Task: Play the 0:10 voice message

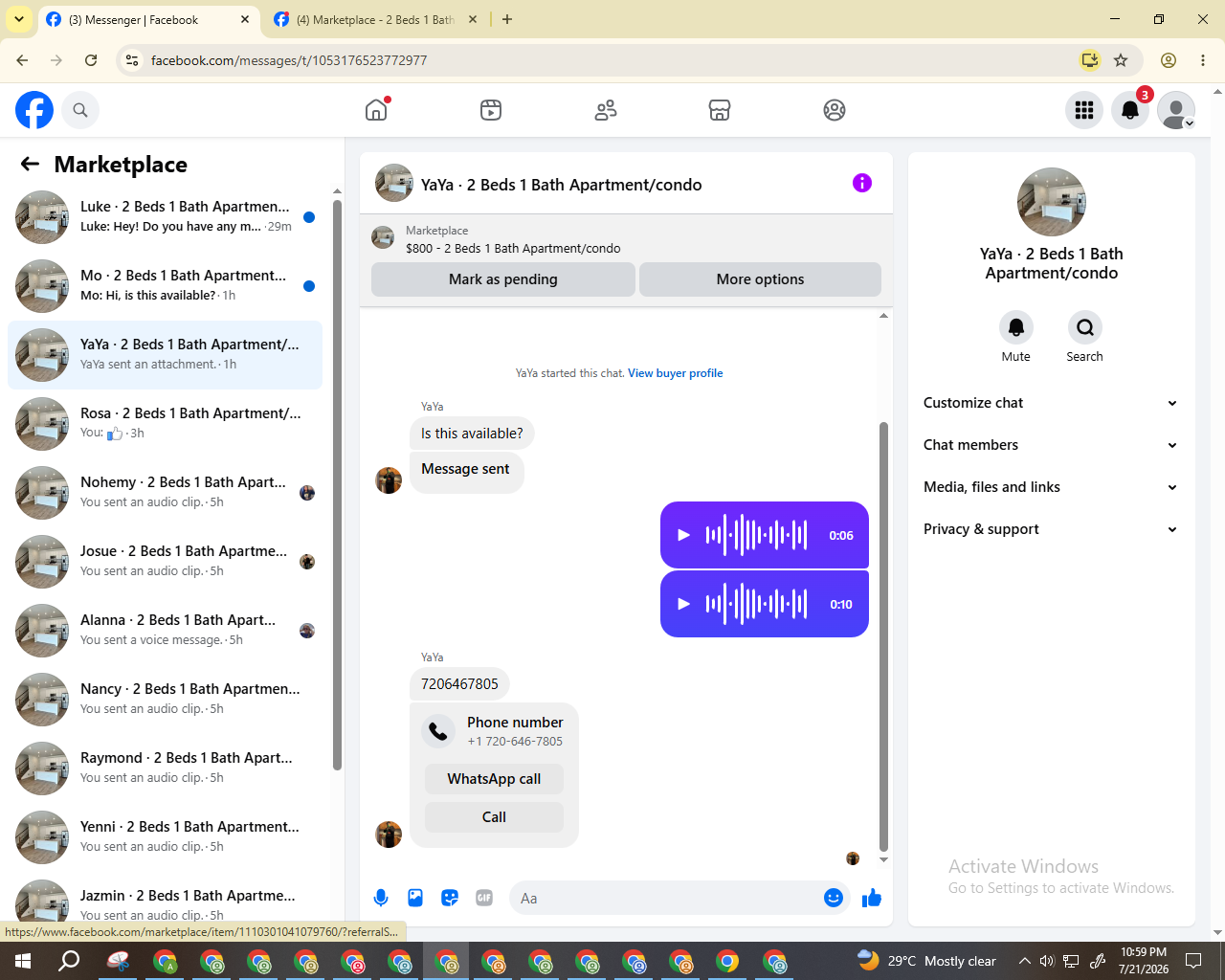Action: [x=683, y=604]
